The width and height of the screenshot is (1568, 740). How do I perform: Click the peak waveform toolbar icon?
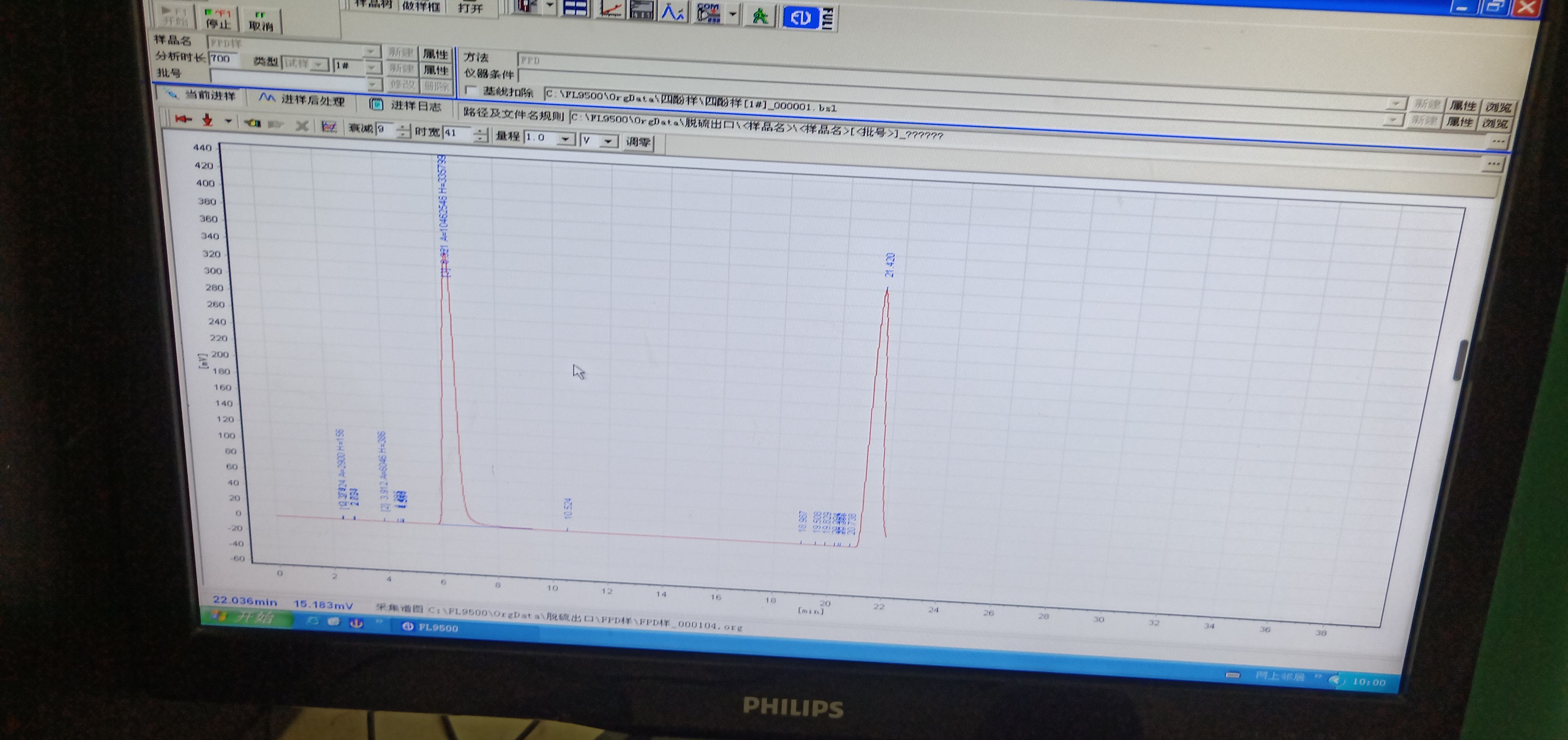point(673,12)
